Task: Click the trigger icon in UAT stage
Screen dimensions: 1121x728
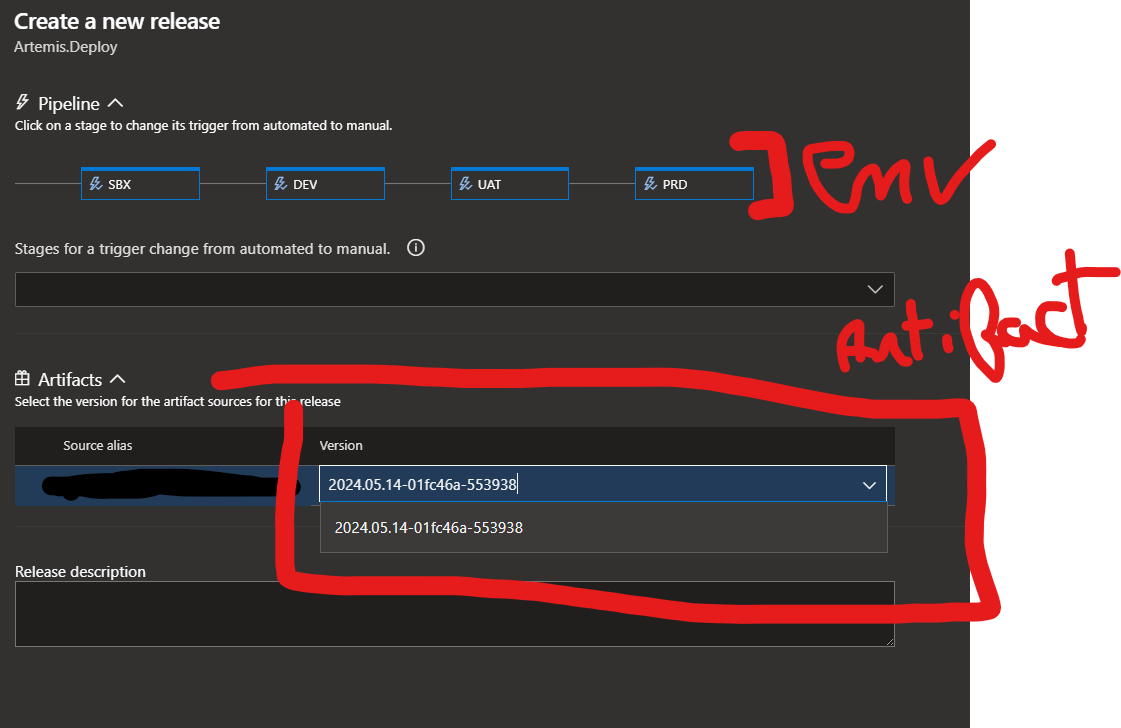Action: [465, 184]
